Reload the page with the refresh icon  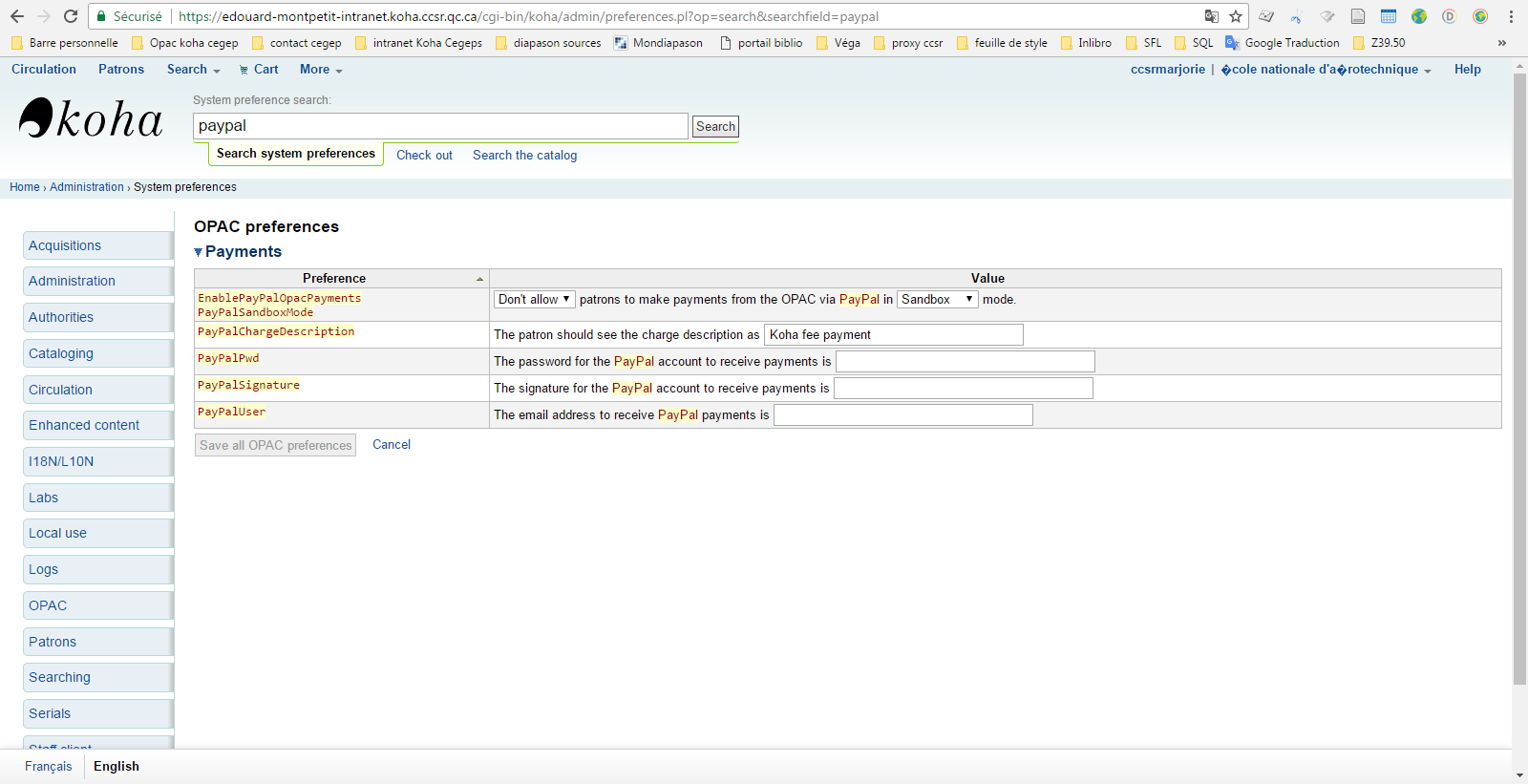(x=71, y=16)
